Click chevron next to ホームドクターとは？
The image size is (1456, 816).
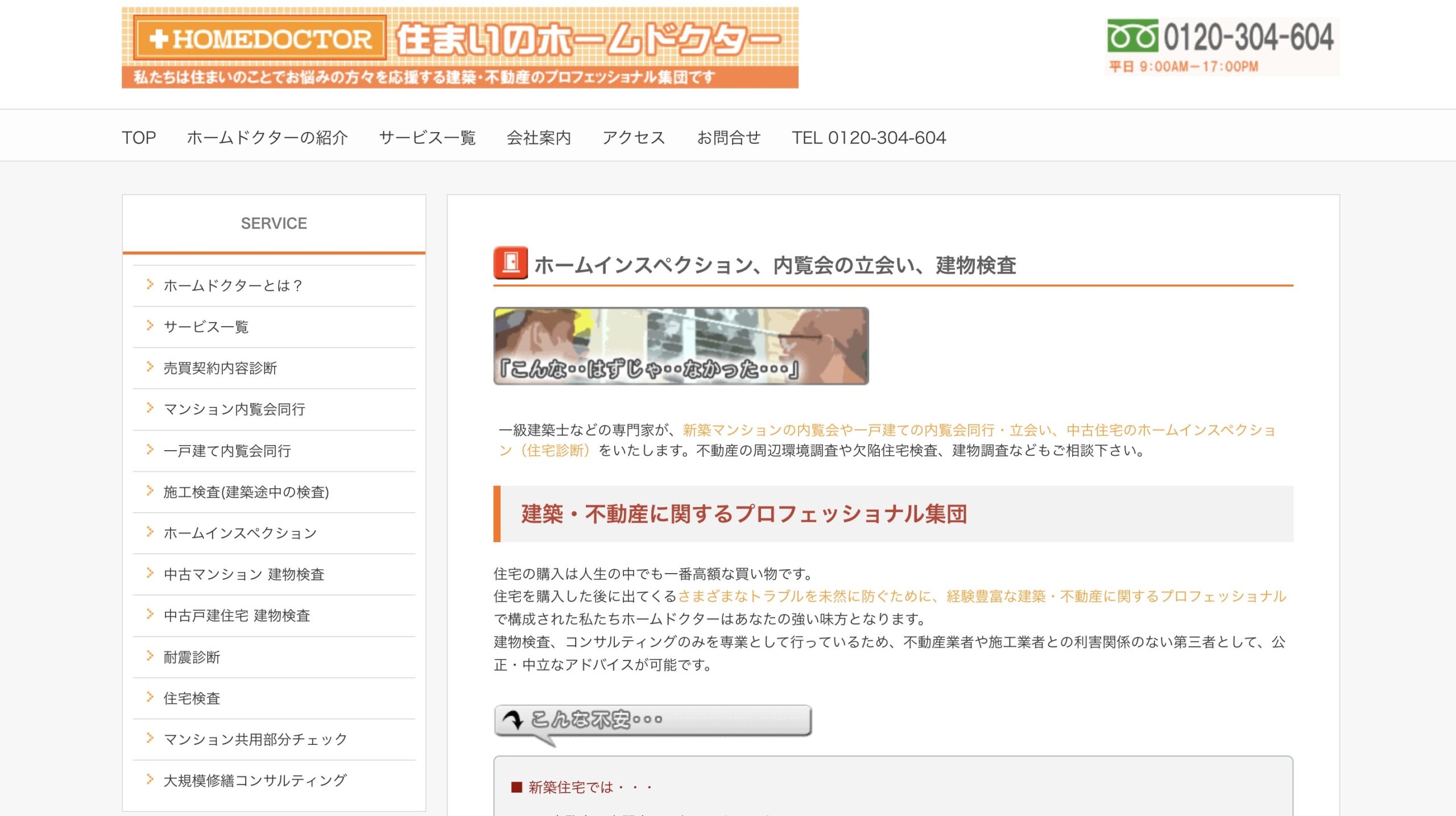click(150, 285)
